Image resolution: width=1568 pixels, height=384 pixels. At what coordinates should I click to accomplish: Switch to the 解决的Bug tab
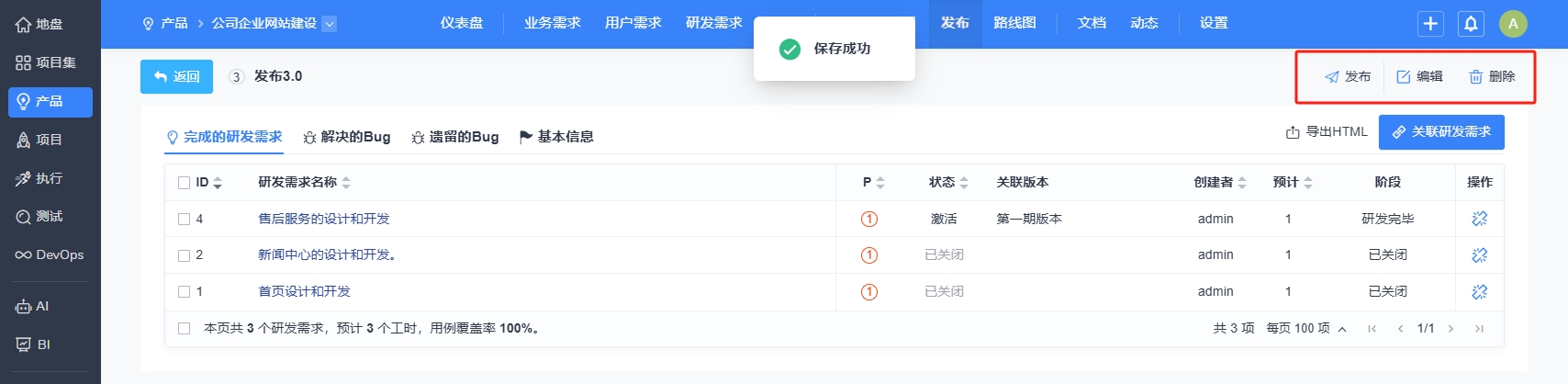click(347, 137)
